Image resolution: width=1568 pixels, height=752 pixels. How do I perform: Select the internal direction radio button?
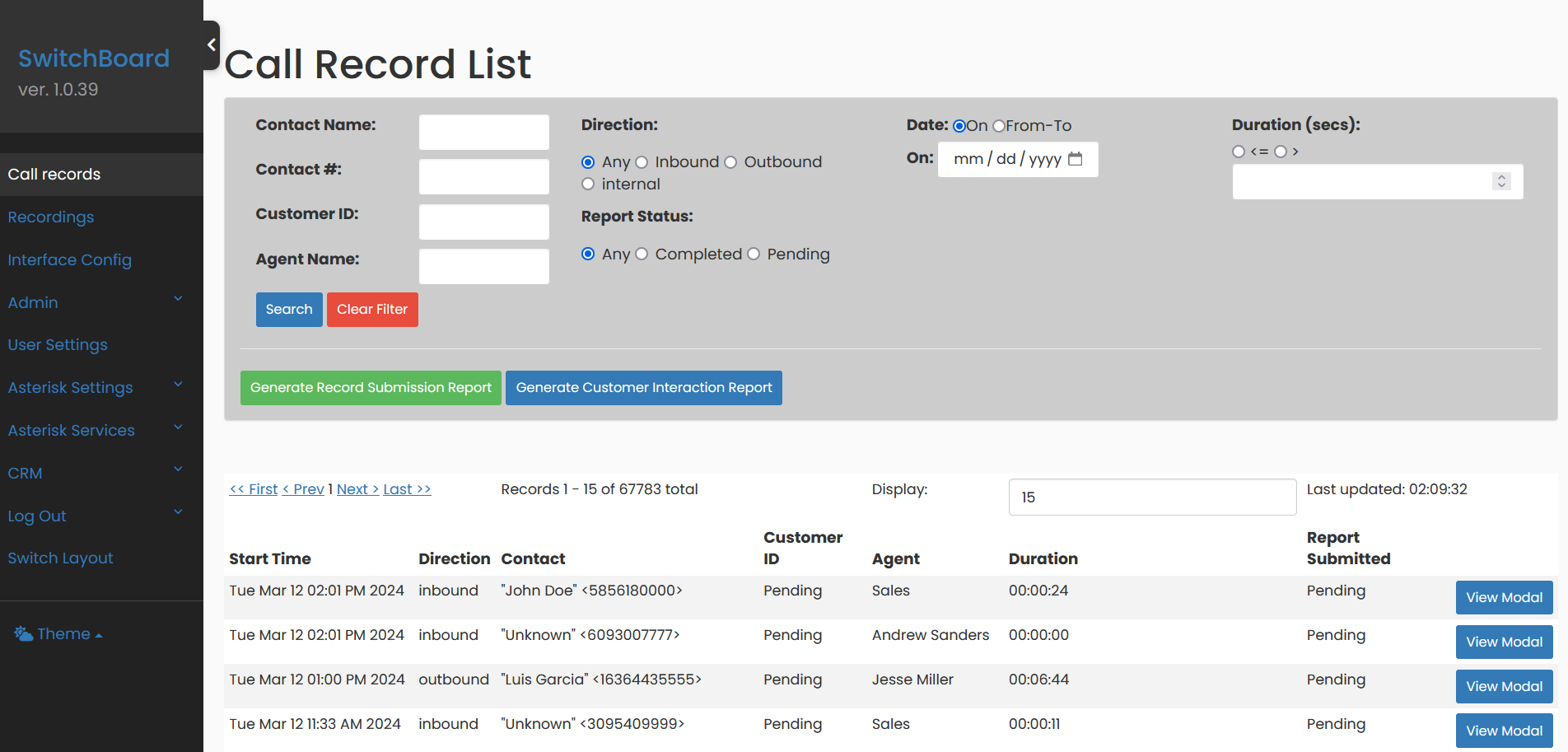pyautogui.click(x=588, y=184)
